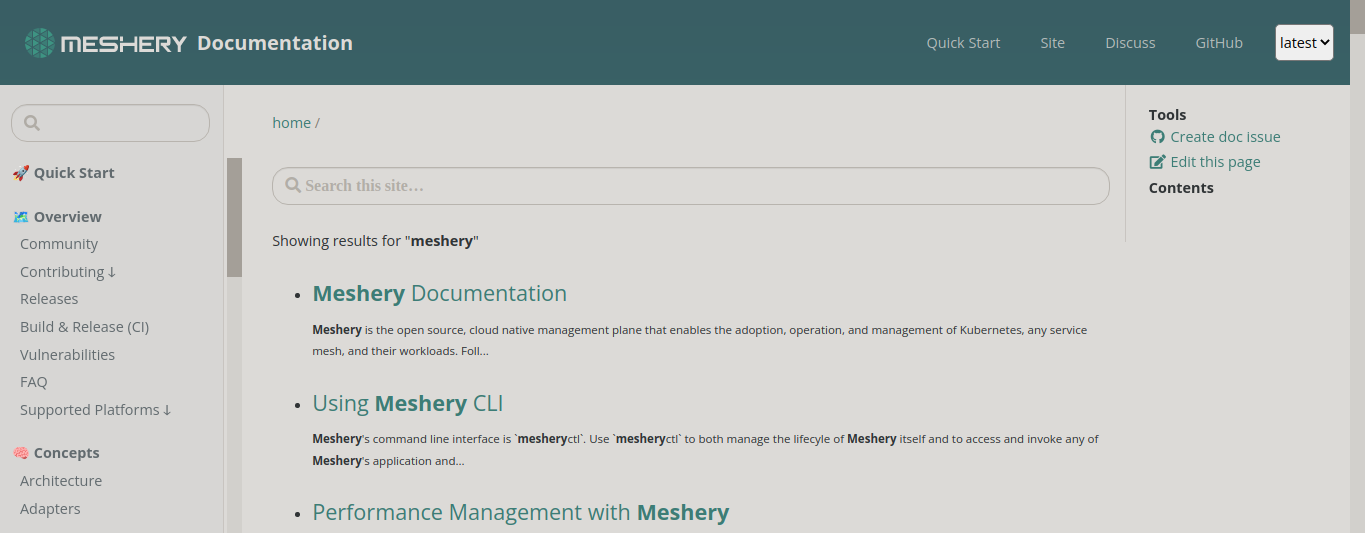Open the latest version dropdown
This screenshot has width=1365, height=533.
pyautogui.click(x=1304, y=43)
